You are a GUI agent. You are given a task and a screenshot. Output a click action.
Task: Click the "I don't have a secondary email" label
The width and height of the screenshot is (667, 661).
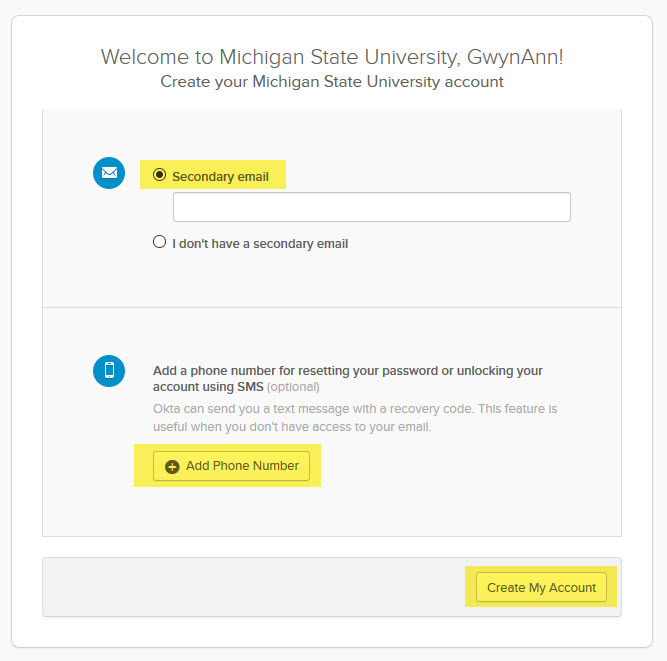(x=260, y=243)
